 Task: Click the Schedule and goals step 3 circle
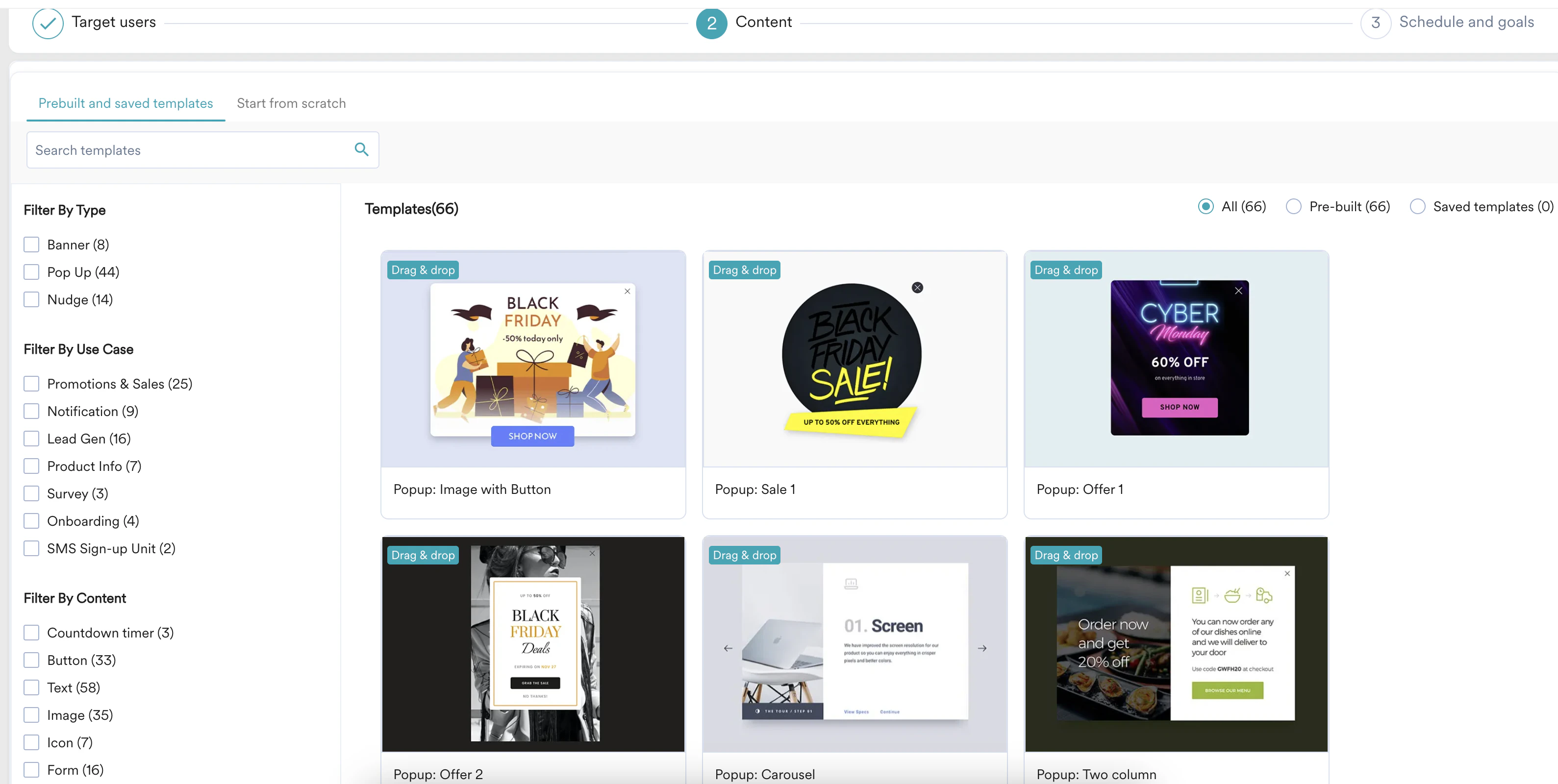(1375, 24)
